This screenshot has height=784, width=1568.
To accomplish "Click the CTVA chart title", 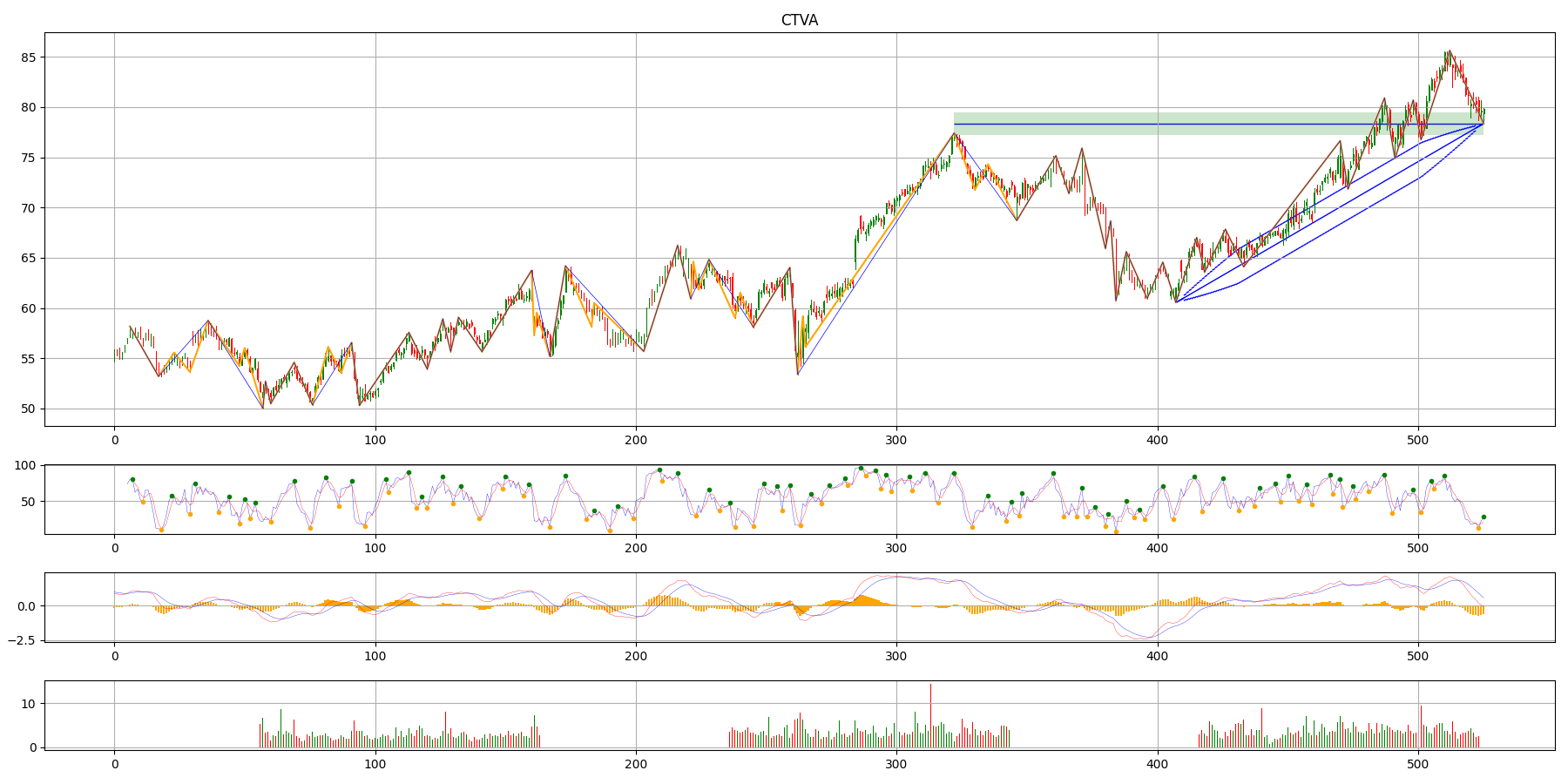I will 799,20.
